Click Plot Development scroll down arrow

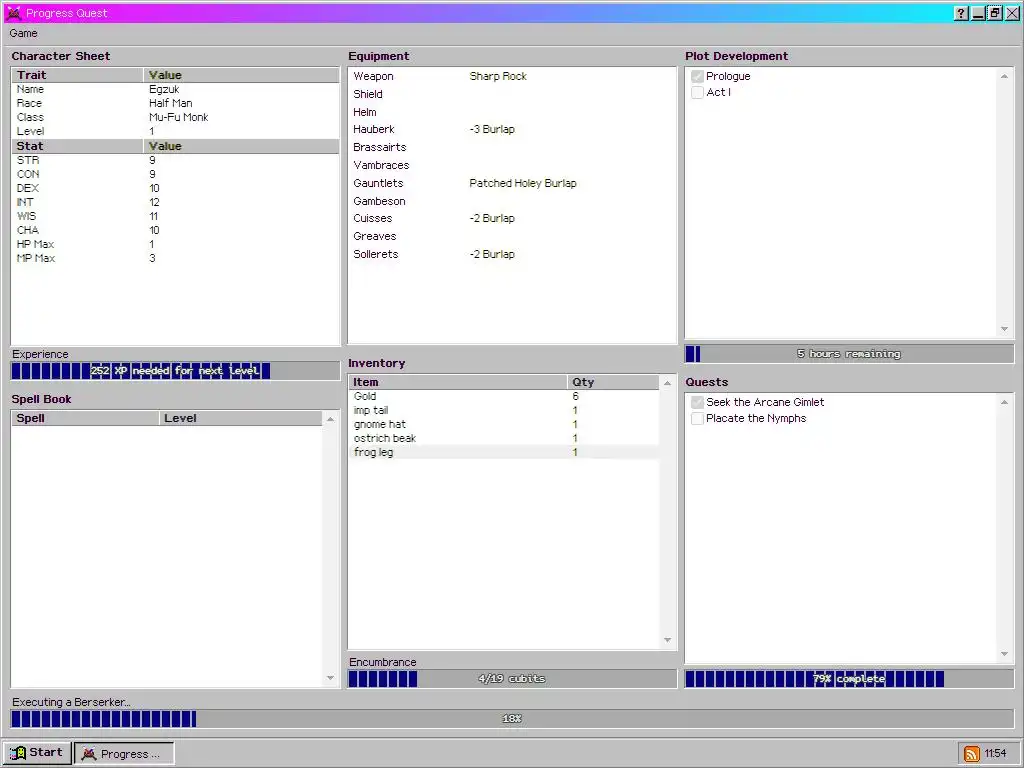(x=1004, y=329)
